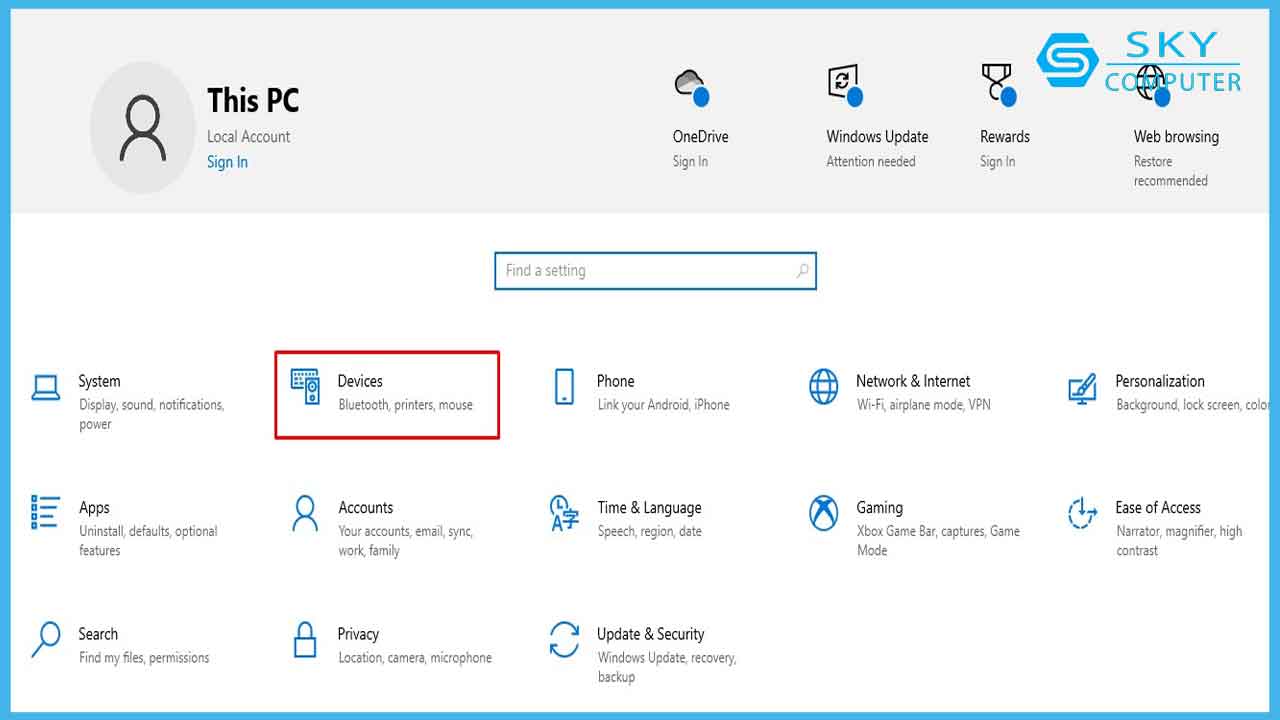Open the Search magnifier icon
The height and width of the screenshot is (720, 1280).
46,639
